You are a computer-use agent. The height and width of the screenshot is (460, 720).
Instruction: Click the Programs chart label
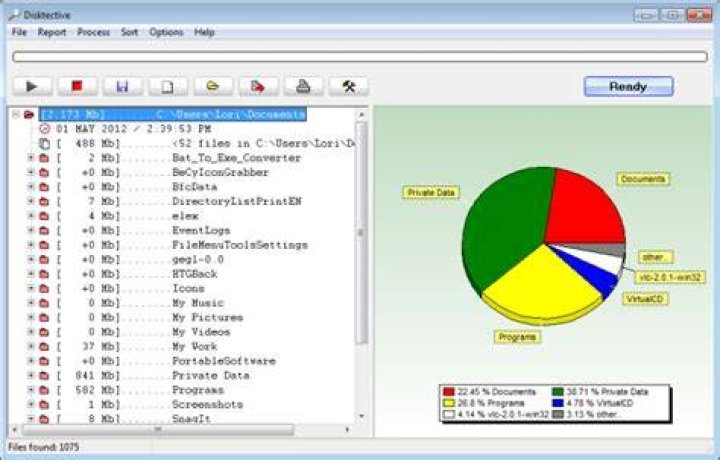click(518, 337)
